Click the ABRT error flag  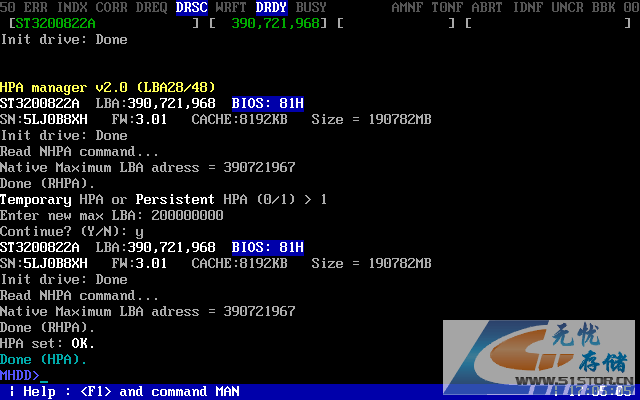487,7
